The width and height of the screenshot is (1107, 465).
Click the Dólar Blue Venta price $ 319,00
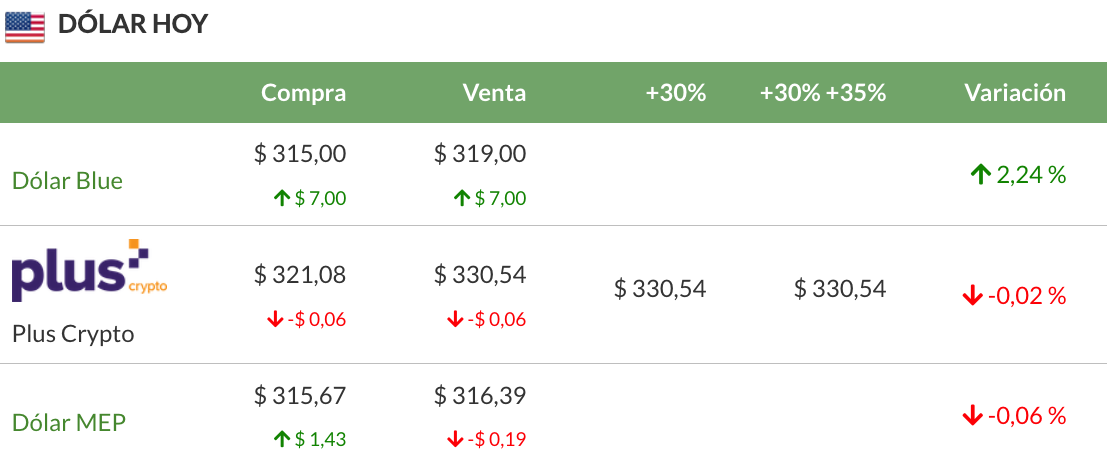coord(480,154)
